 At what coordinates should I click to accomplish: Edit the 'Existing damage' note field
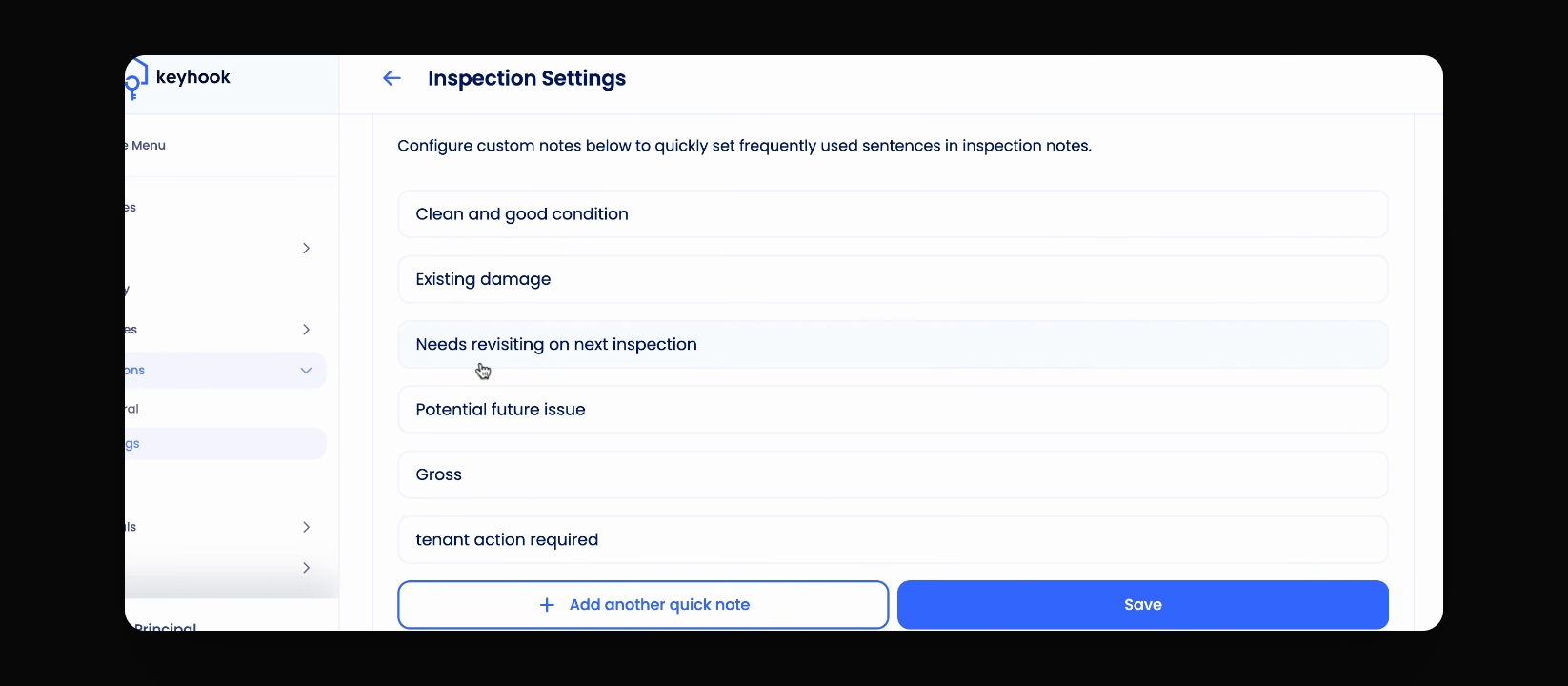893,279
